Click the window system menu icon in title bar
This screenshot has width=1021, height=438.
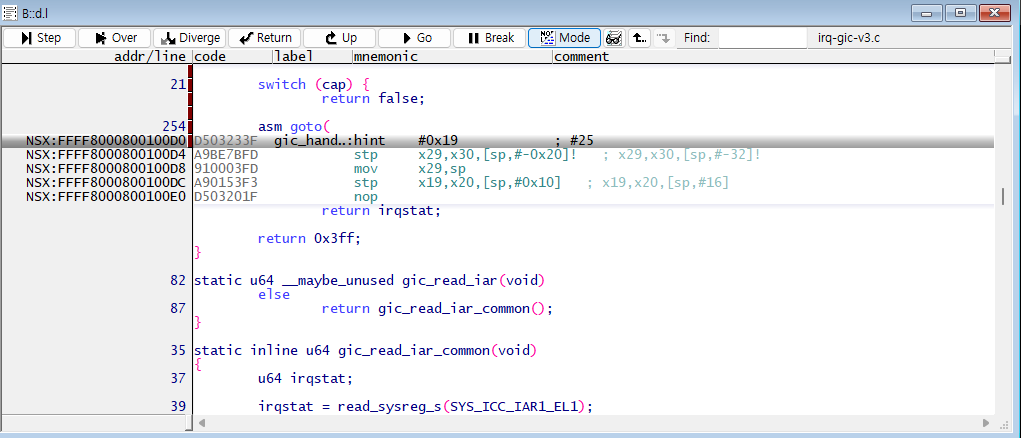pyautogui.click(x=10, y=11)
